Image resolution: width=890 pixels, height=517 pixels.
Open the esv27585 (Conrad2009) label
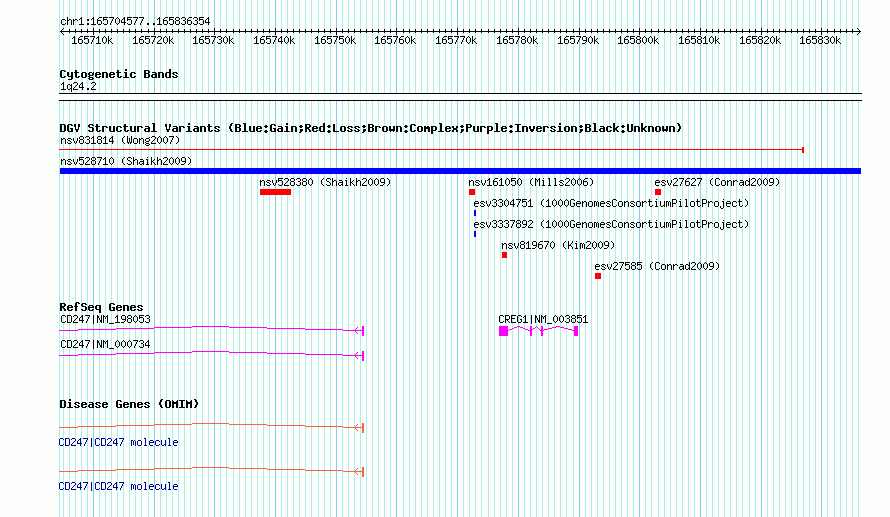tap(657, 266)
